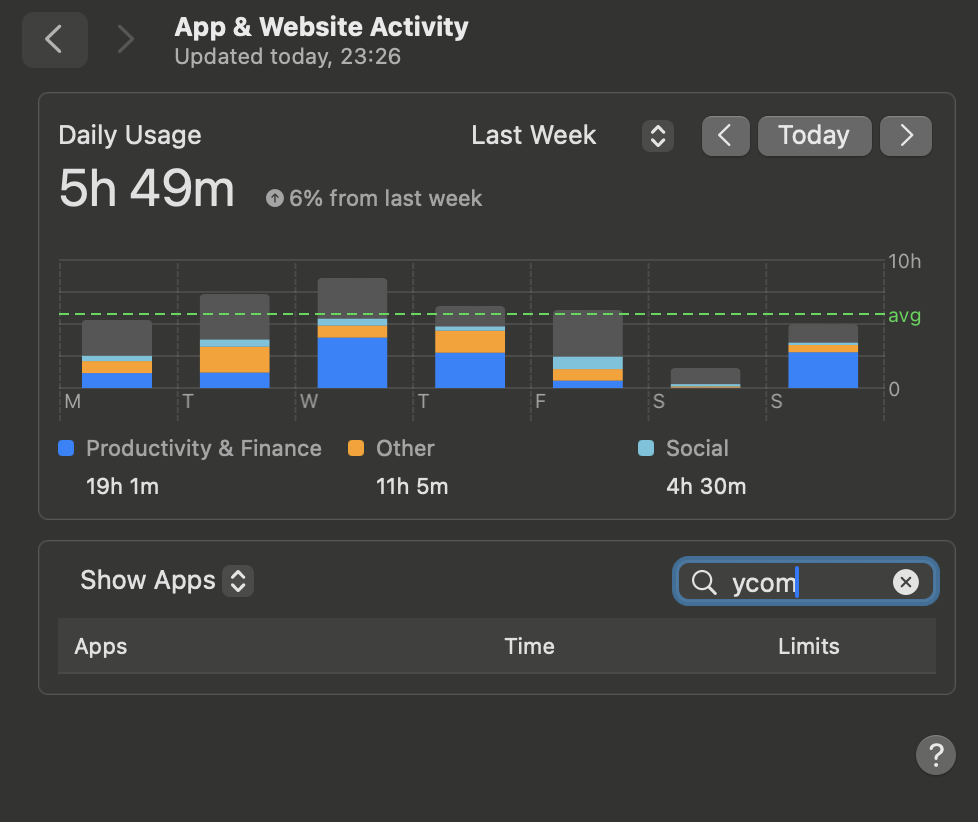The image size is (978, 822).
Task: Select Wednesday's usage bar in chart
Action: (x=352, y=333)
